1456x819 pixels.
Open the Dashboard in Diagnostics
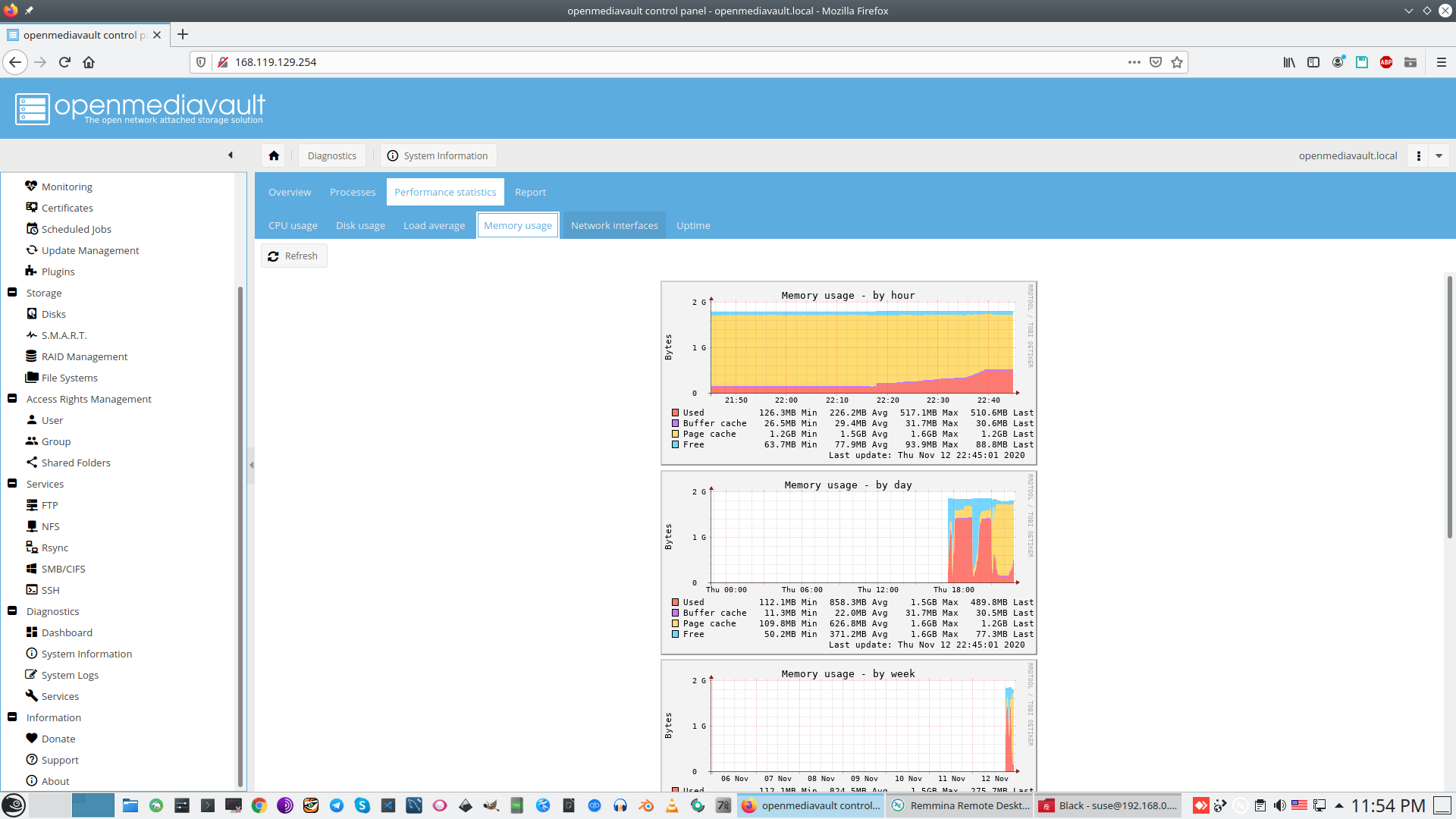click(x=67, y=632)
